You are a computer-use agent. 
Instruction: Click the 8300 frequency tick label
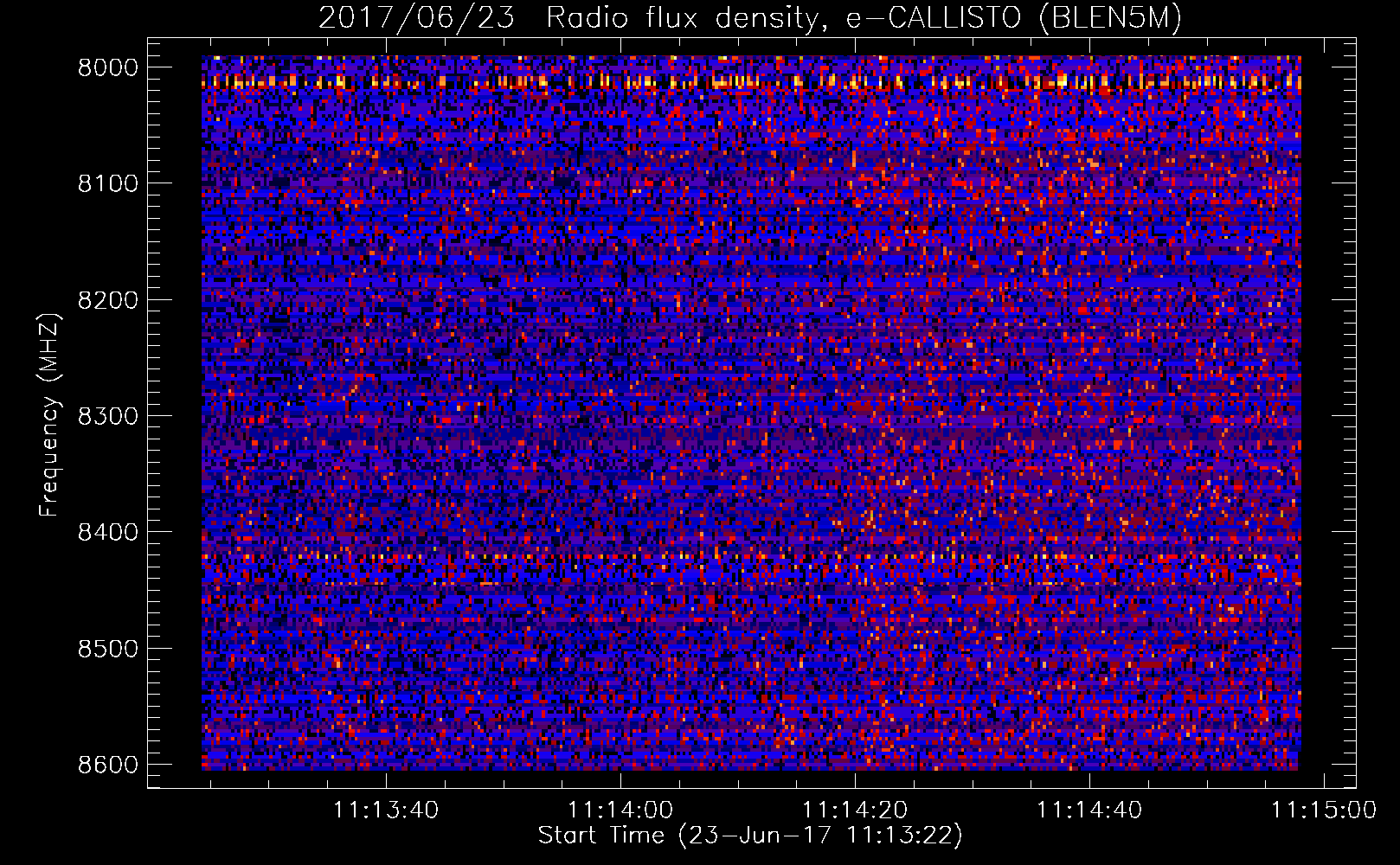pyautogui.click(x=108, y=416)
